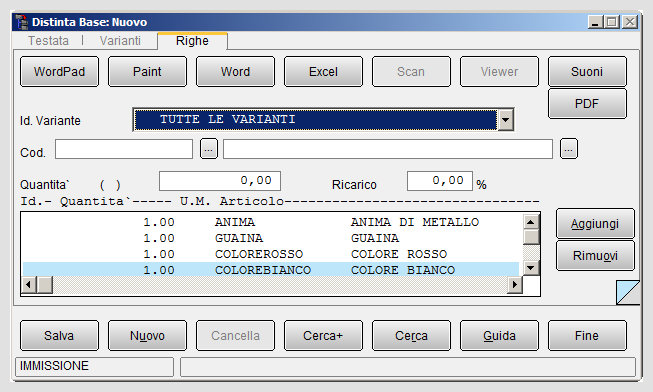Click the Salva button
Image resolution: width=653 pixels, height=392 pixels.
pos(60,335)
